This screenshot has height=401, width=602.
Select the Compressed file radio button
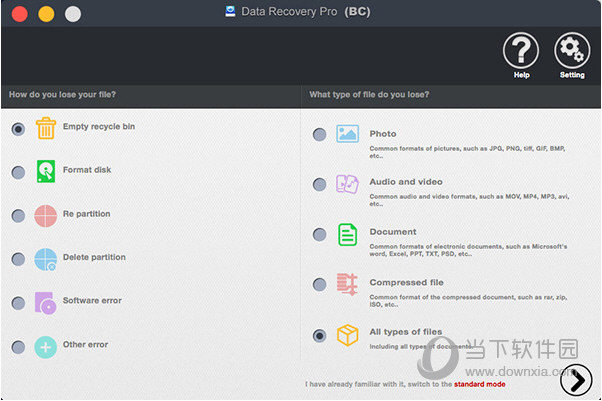tap(319, 285)
